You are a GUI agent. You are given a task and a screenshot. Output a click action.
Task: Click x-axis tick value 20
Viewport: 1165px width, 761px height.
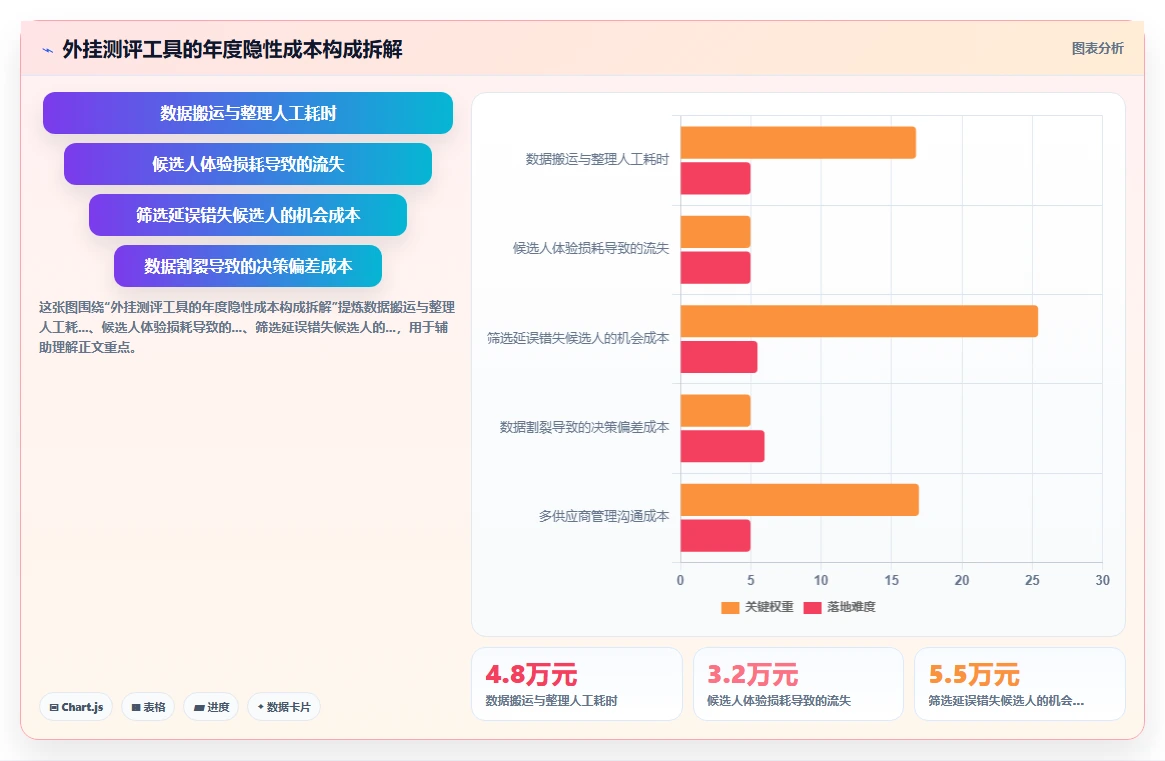tap(961, 580)
